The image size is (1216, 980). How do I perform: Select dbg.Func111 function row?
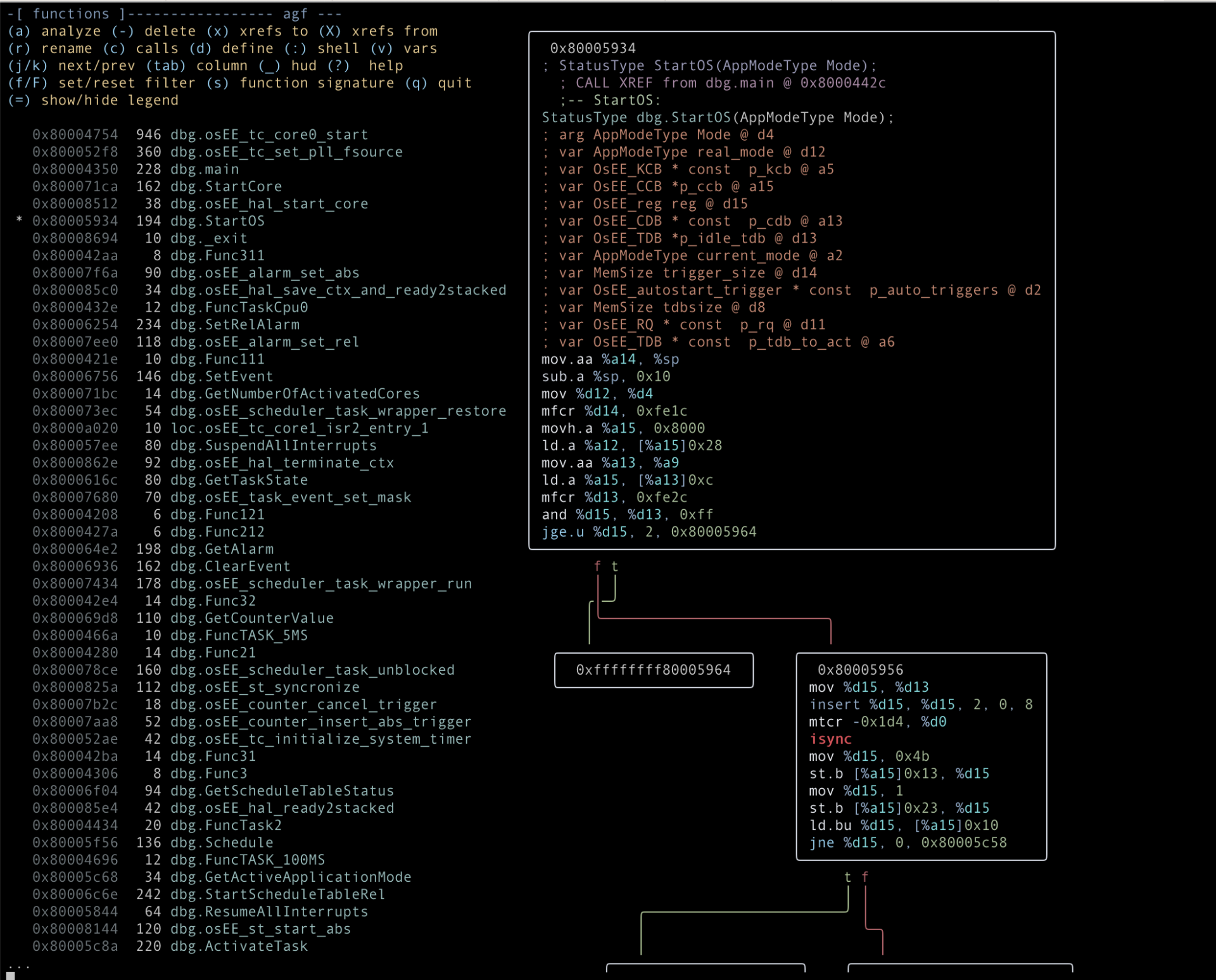pyautogui.click(x=148, y=359)
